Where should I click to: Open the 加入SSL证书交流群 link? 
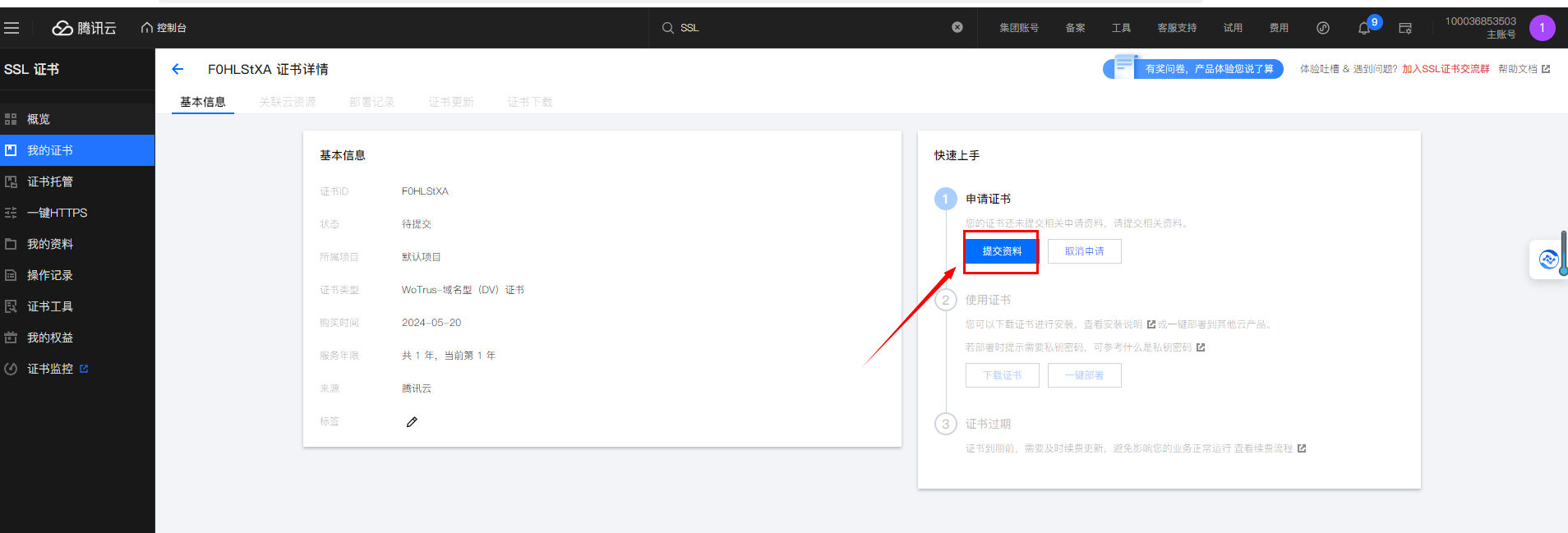pos(1446,69)
